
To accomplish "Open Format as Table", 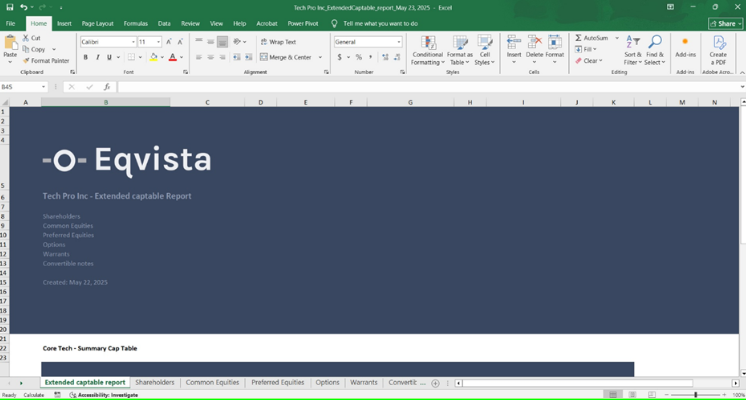I will (x=460, y=50).
